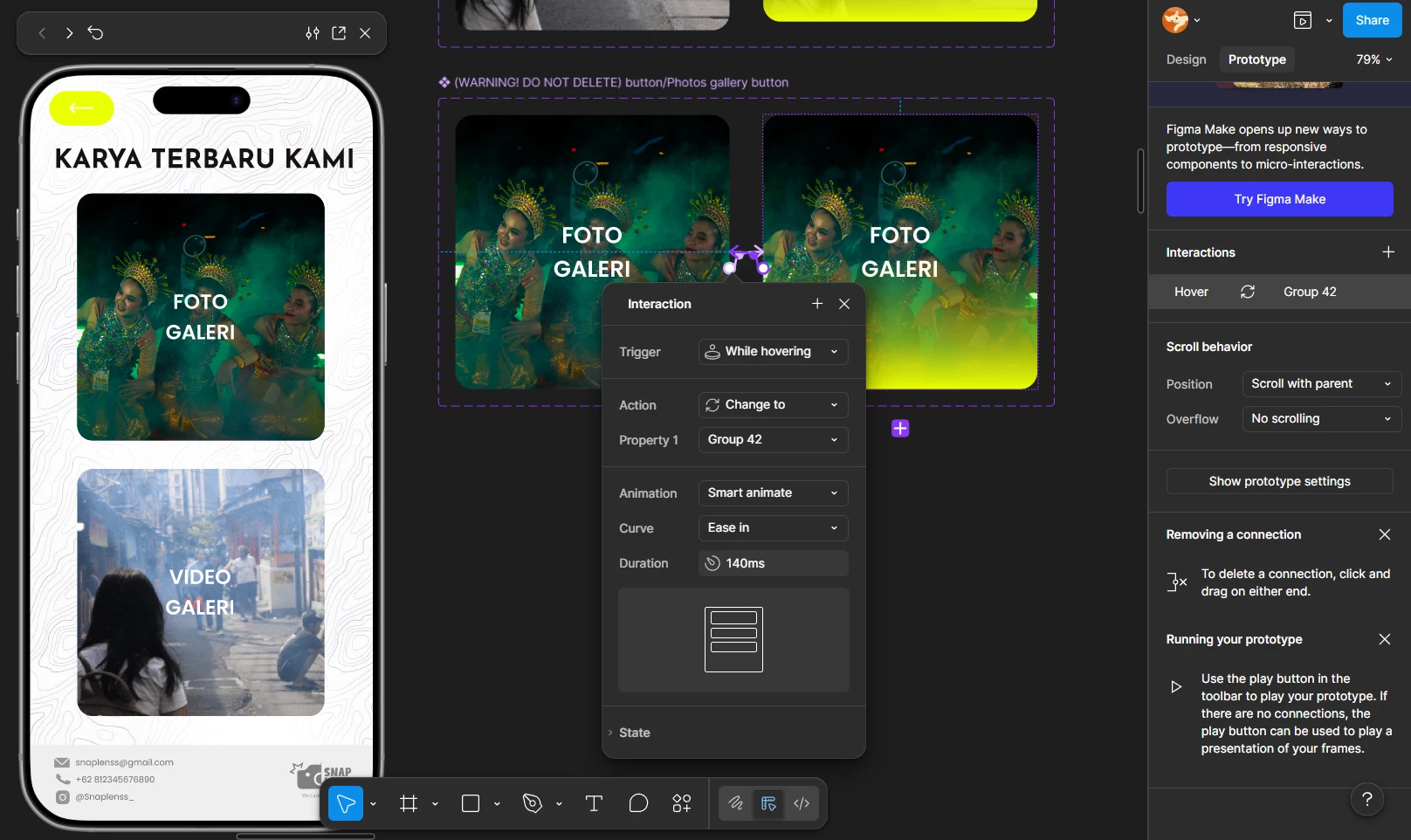
Task: Tap Foto Galeri card in preview
Action: 201,317
